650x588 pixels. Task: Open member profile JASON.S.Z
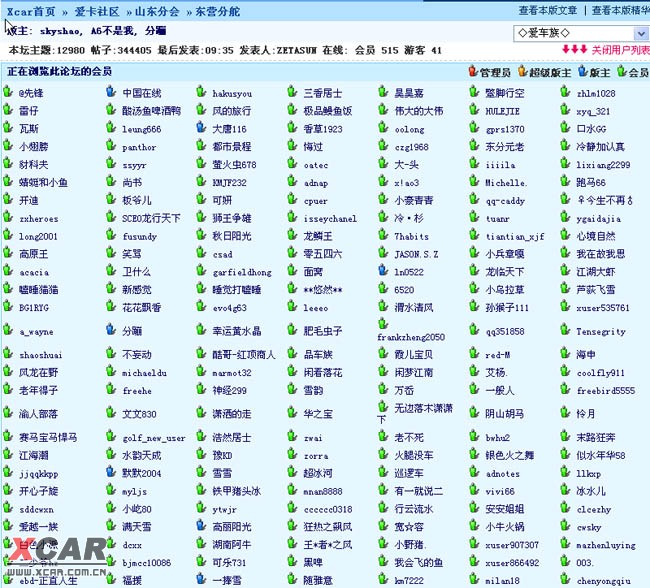coord(416,254)
